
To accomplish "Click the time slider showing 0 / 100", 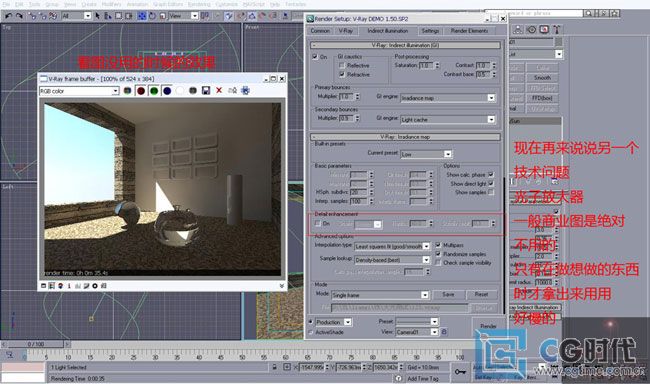I will click(x=36, y=344).
